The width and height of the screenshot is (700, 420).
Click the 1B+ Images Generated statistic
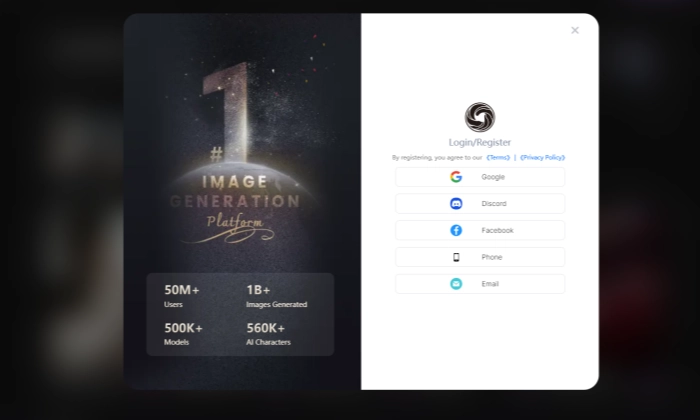pyautogui.click(x=276, y=296)
